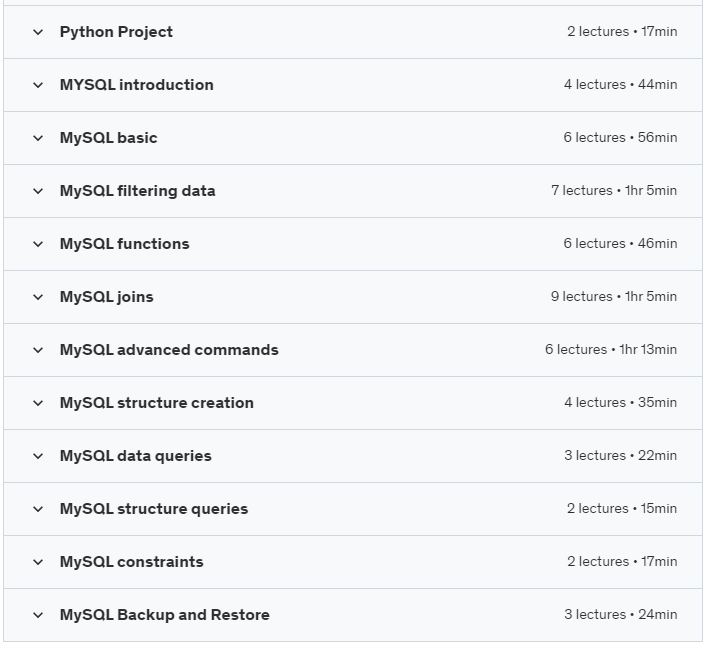
Task: Click the '3 lectures • 22min' text
Action: click(620, 456)
